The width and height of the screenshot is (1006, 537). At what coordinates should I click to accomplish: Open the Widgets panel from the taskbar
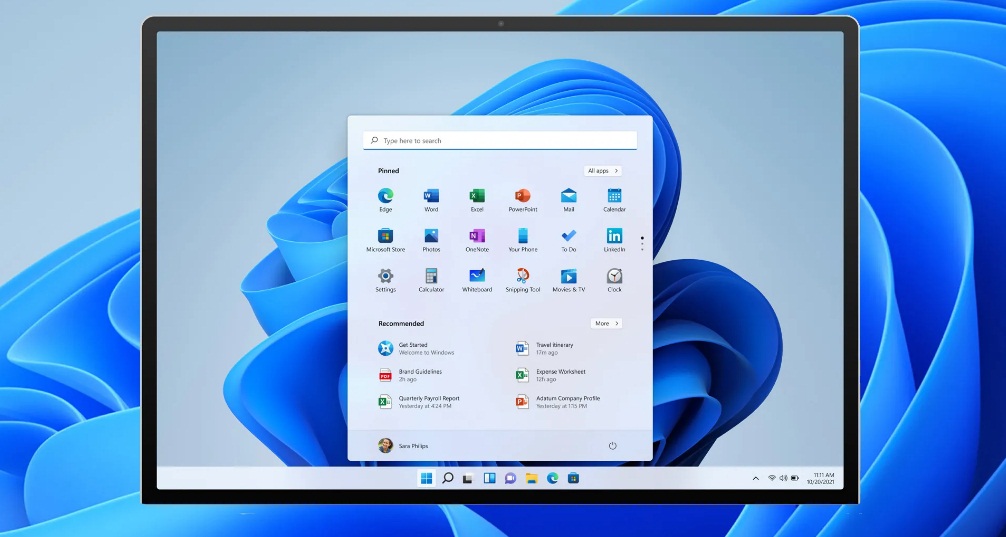click(x=490, y=479)
